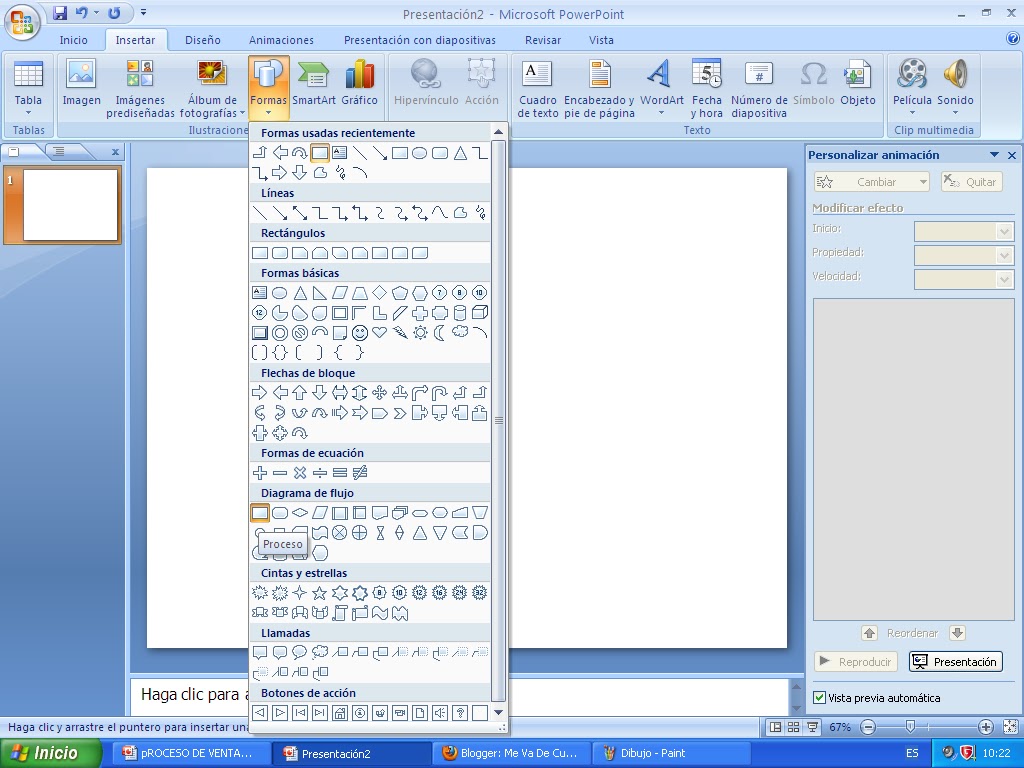
Task: Select the plus sign equation shape
Action: 260,473
